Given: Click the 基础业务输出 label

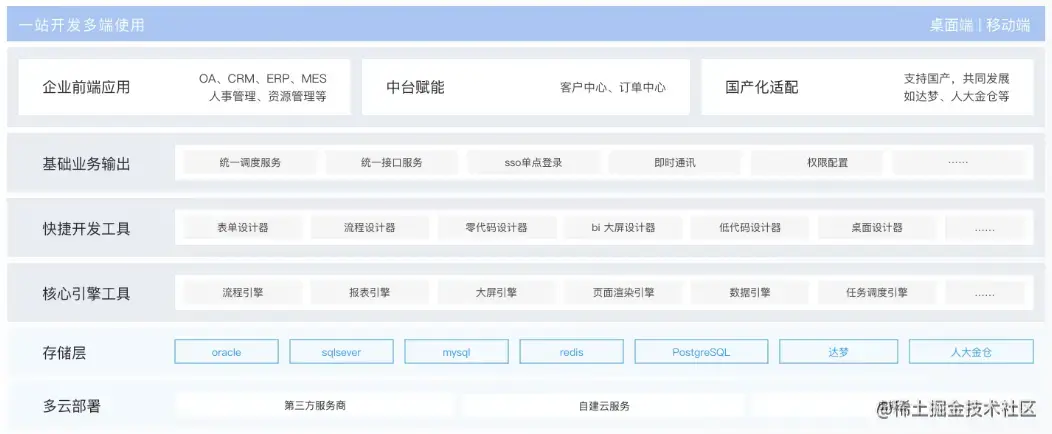Looking at the screenshot, I should click(86, 164).
